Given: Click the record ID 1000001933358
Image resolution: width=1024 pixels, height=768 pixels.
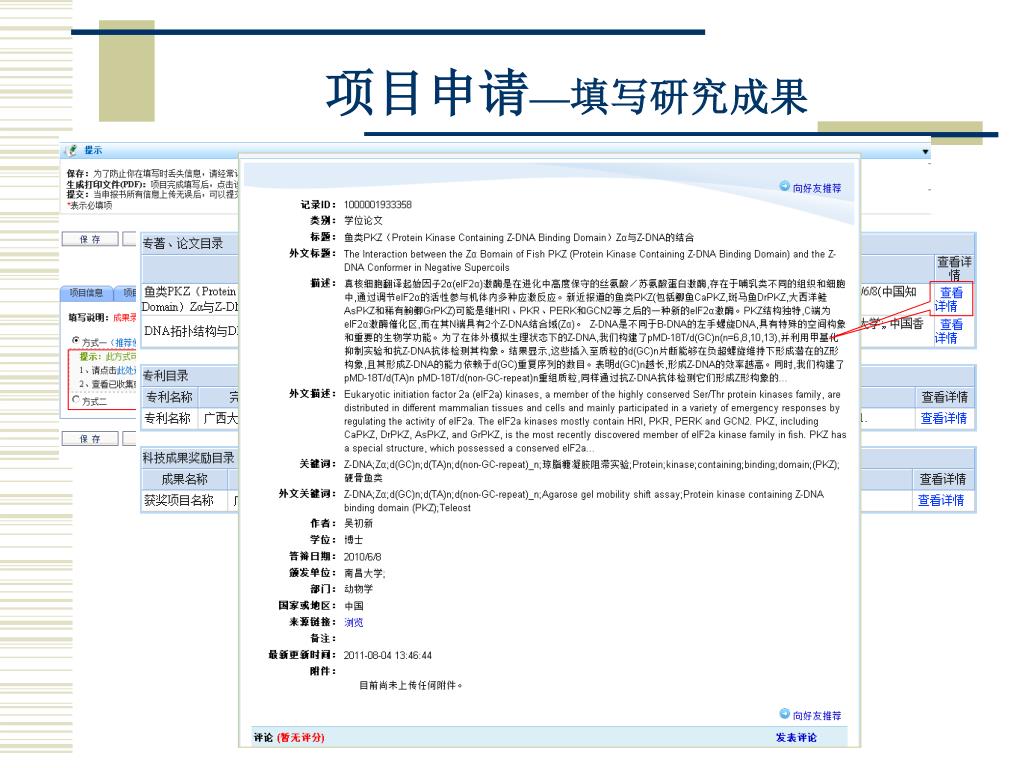Looking at the screenshot, I should pyautogui.click(x=377, y=204).
